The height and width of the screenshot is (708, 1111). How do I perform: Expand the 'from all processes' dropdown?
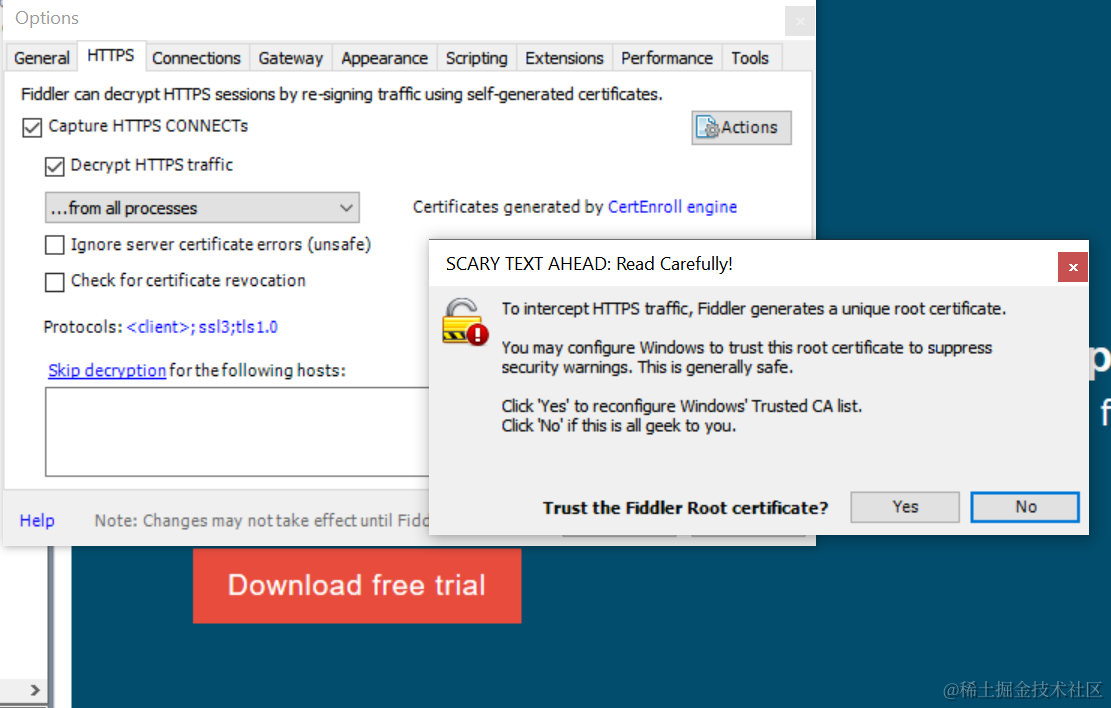pyautogui.click(x=202, y=208)
